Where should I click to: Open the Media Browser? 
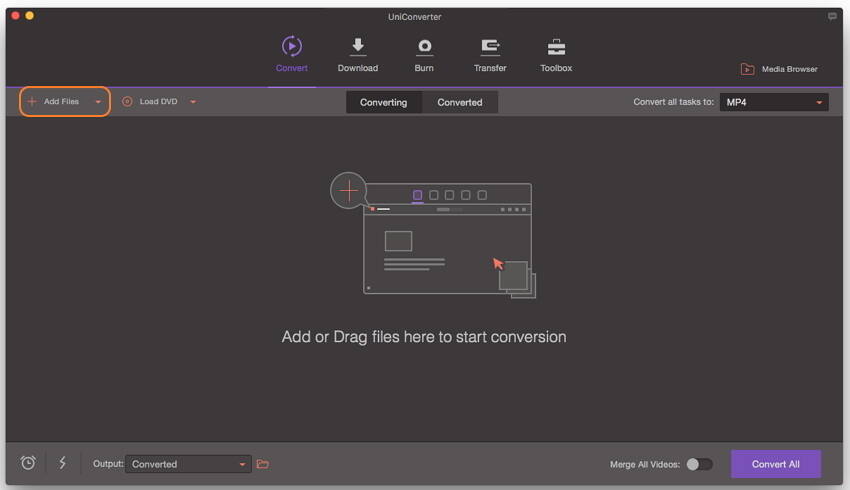click(778, 69)
